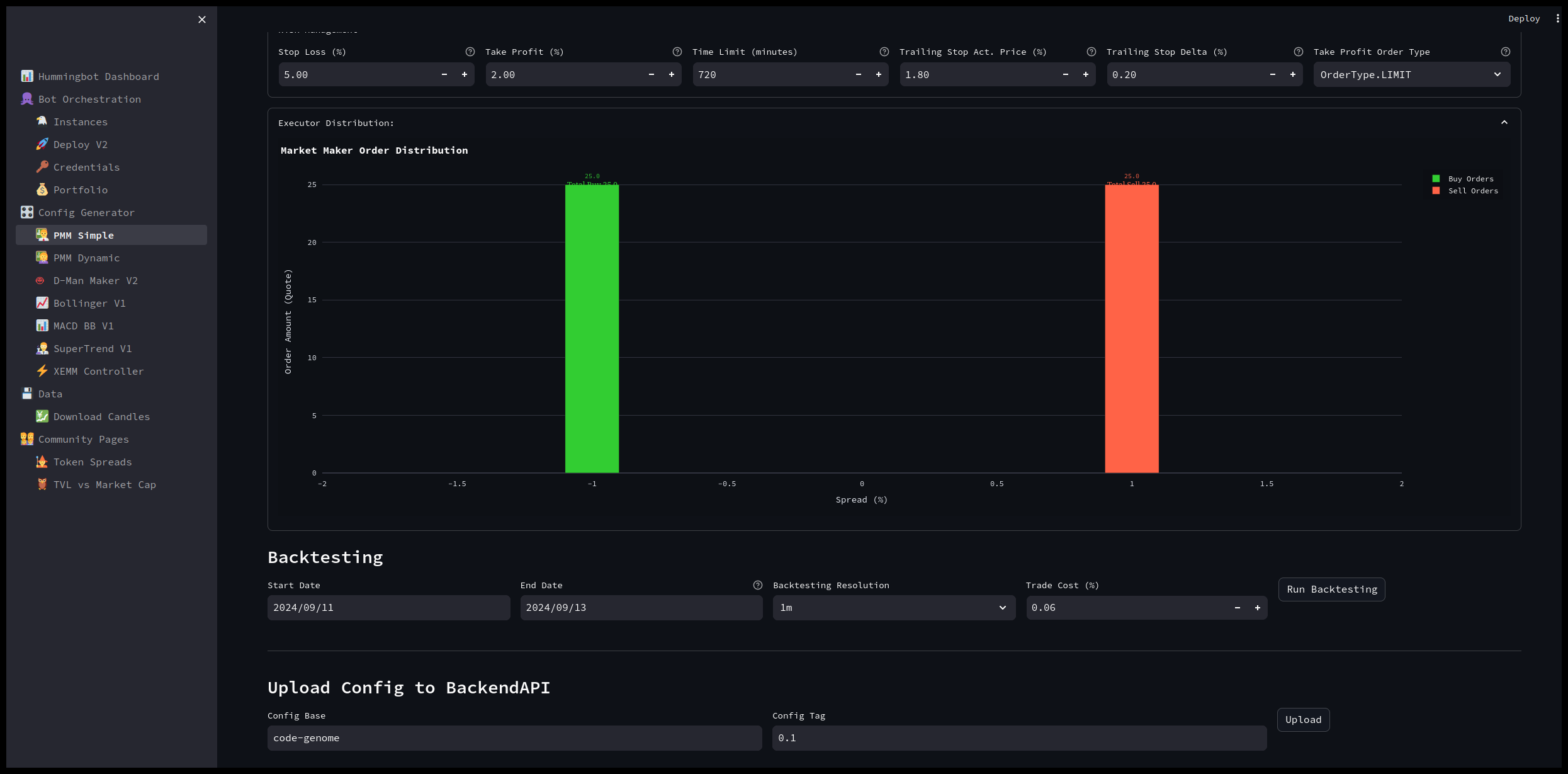
Task: Click the help icon next to Take Profit (%)
Action: 677,52
